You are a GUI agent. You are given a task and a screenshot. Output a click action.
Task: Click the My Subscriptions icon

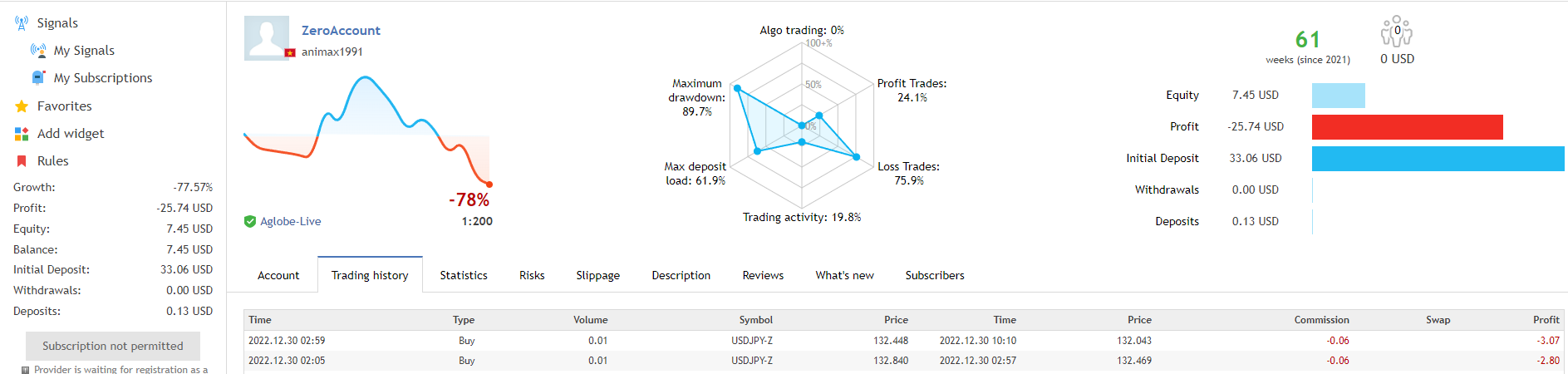click(38, 78)
